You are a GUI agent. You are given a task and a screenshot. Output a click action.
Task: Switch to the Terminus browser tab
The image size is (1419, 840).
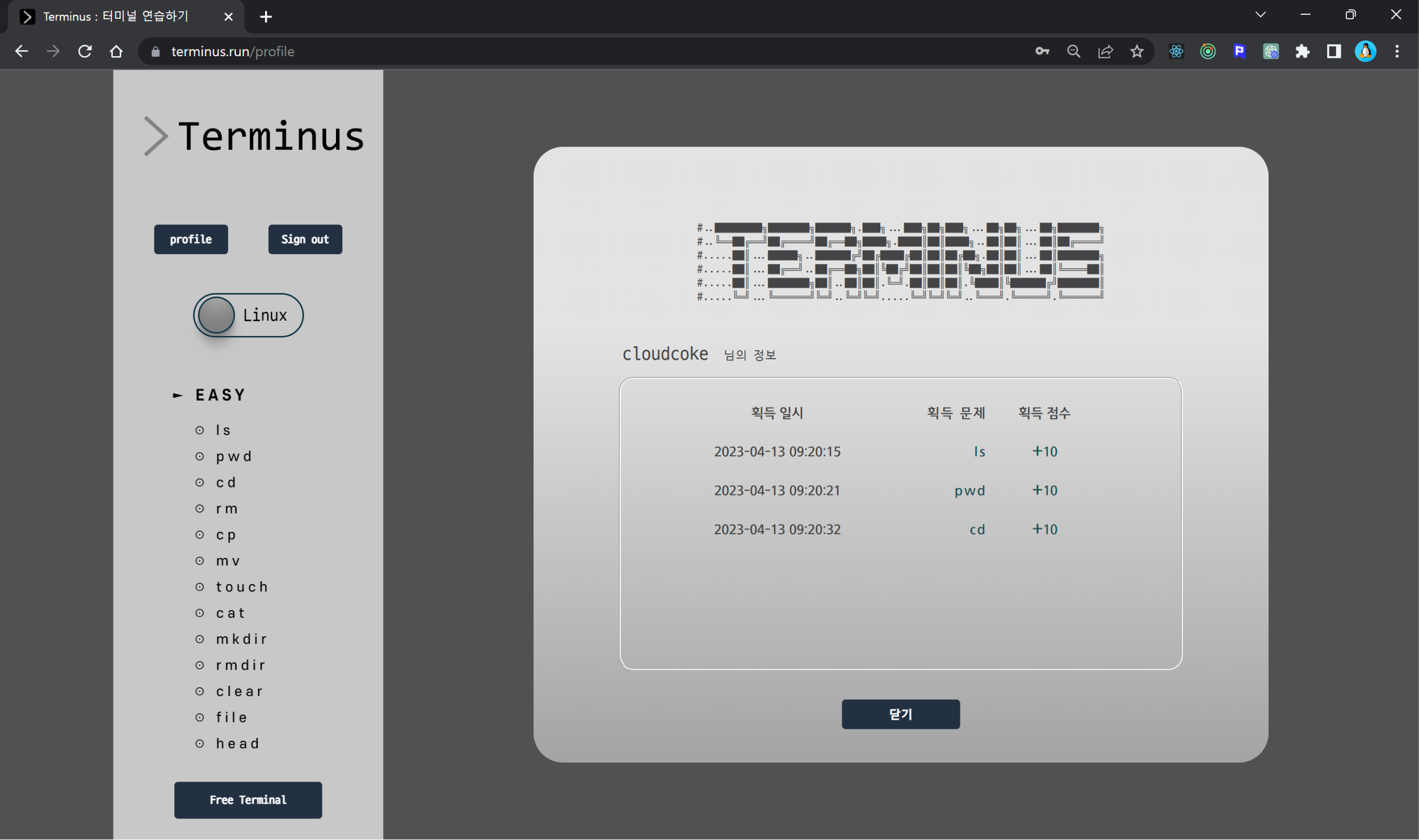116,16
